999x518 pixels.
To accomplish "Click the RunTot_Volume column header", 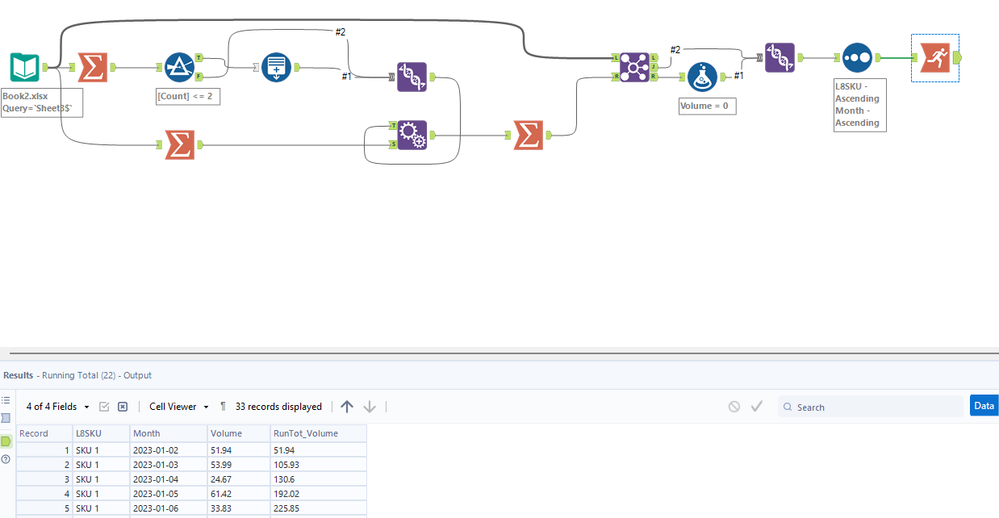I will click(x=318, y=433).
